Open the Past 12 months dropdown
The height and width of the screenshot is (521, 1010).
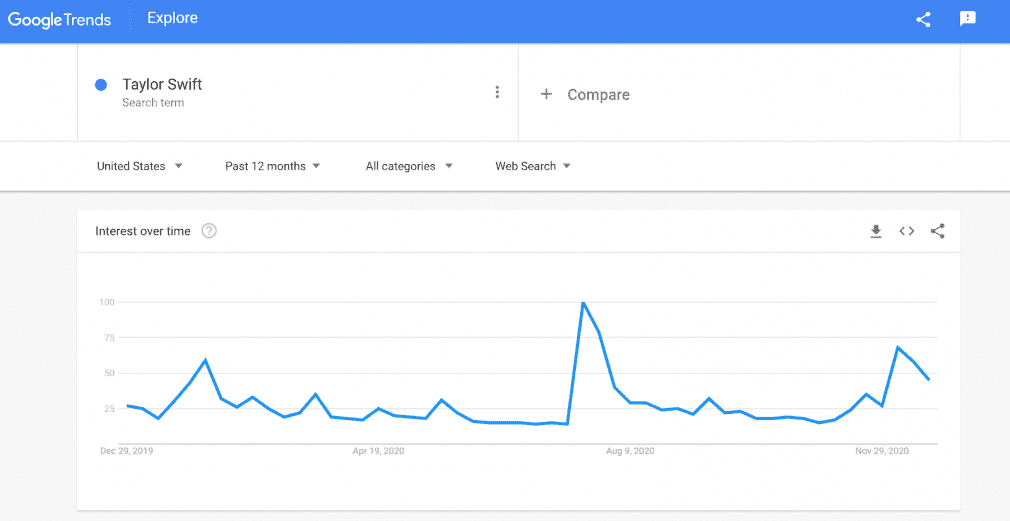(272, 166)
